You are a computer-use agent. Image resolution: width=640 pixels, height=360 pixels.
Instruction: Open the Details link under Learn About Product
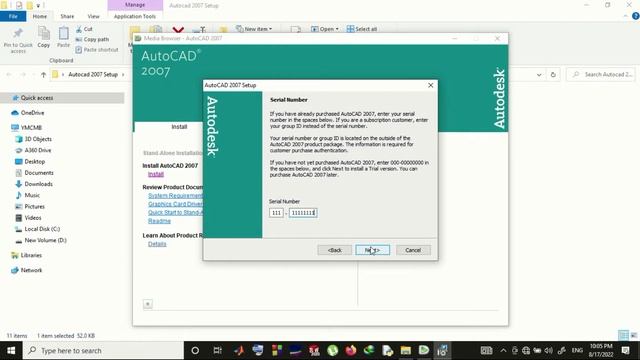click(157, 244)
